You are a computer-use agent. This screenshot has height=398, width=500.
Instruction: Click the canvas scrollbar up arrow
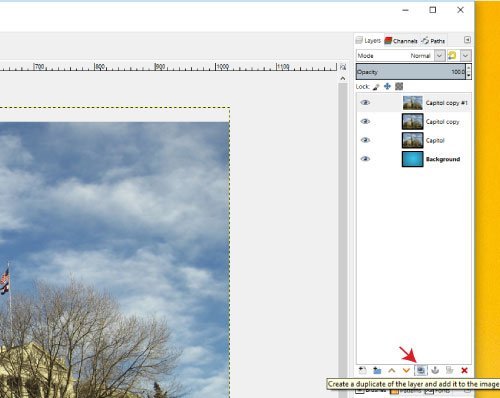(343, 78)
